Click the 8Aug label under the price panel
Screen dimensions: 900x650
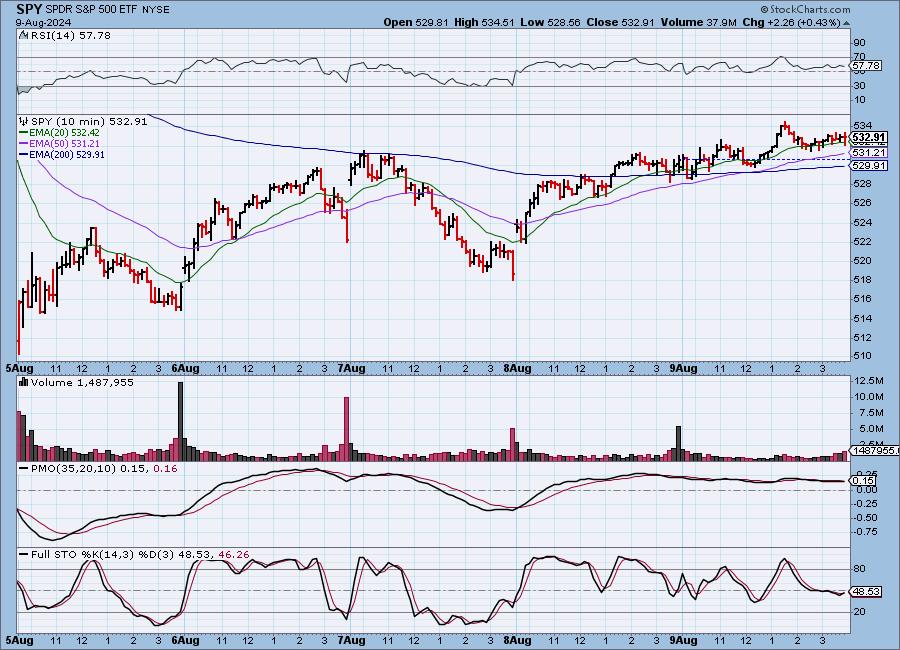click(517, 368)
